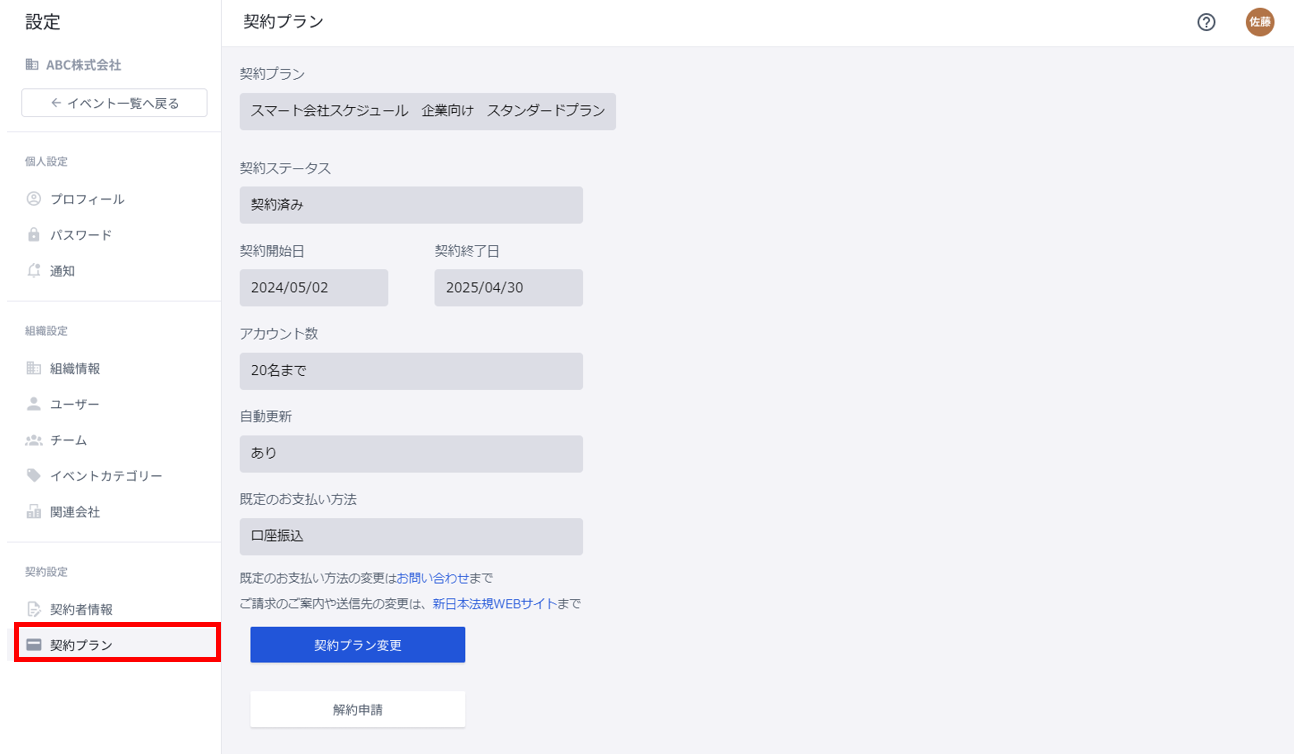Click the profile person icon
Image resolution: width=1294 pixels, height=754 pixels.
tap(34, 199)
